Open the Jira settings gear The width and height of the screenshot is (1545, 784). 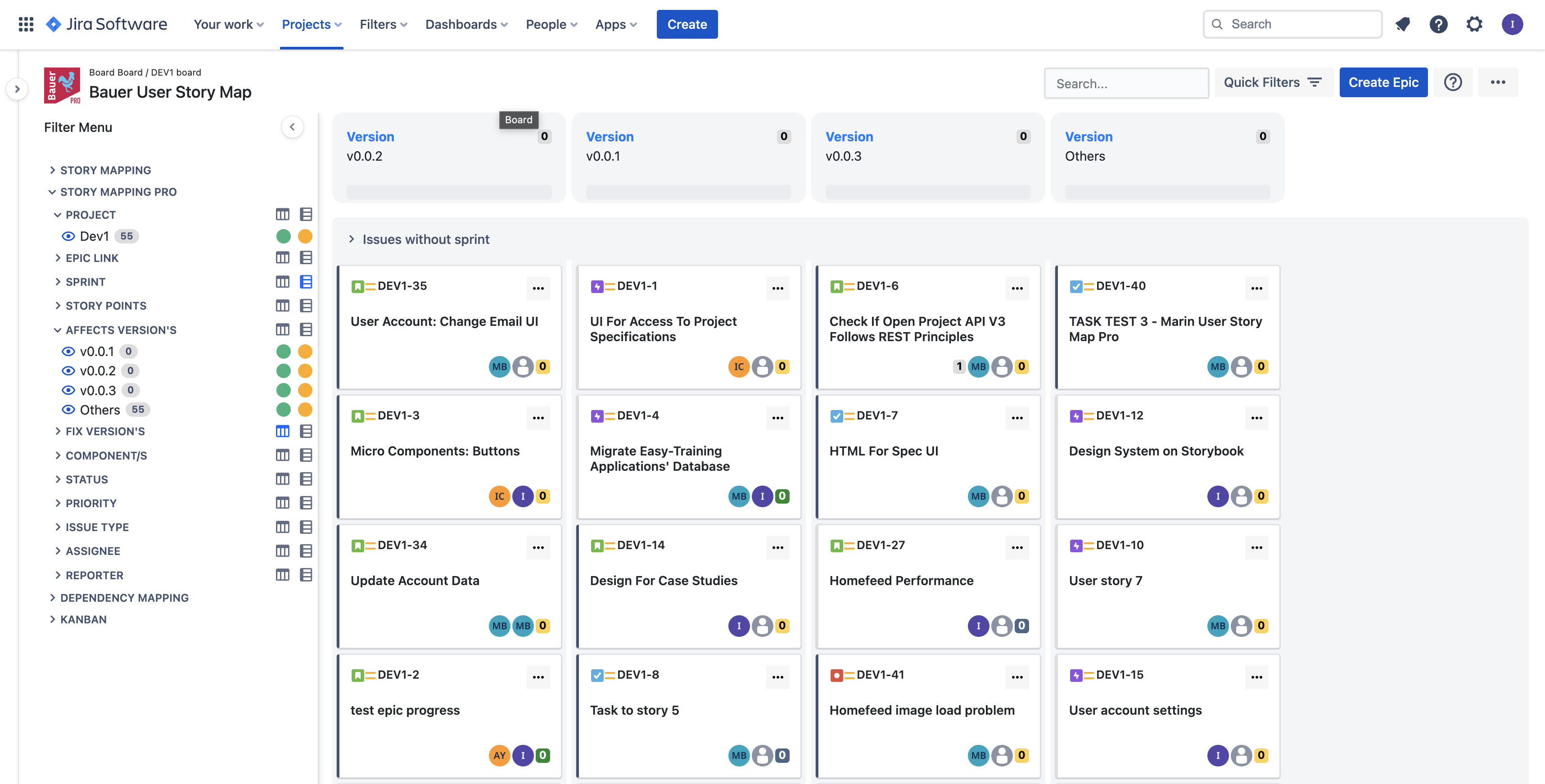click(x=1474, y=24)
